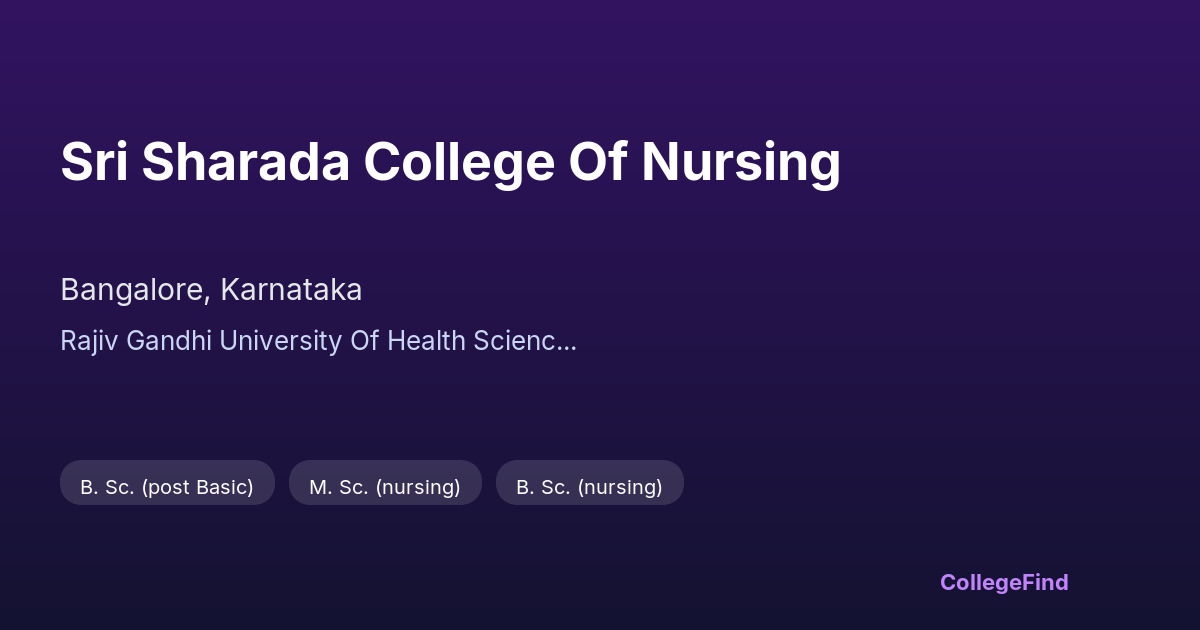Expand the truncated university name ellipsis
Image resolution: width=1200 pixels, height=630 pixels.
point(566,342)
